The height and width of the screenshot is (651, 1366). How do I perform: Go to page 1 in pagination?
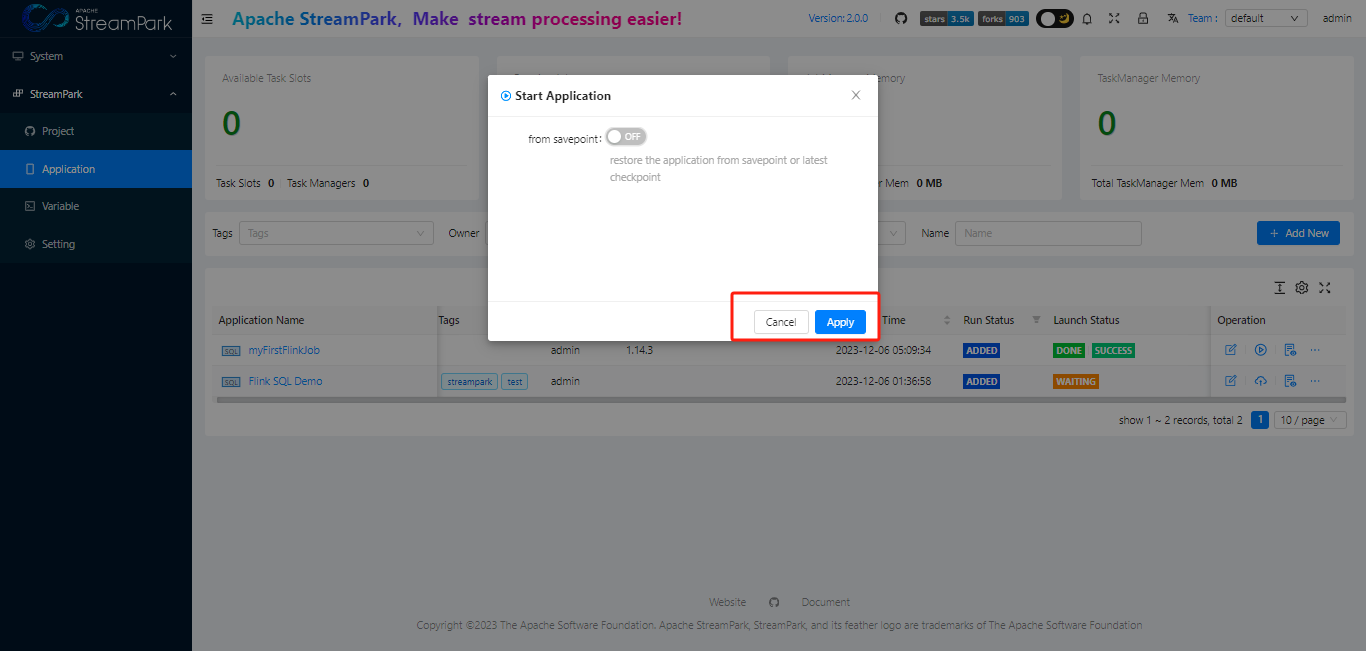coord(1260,420)
